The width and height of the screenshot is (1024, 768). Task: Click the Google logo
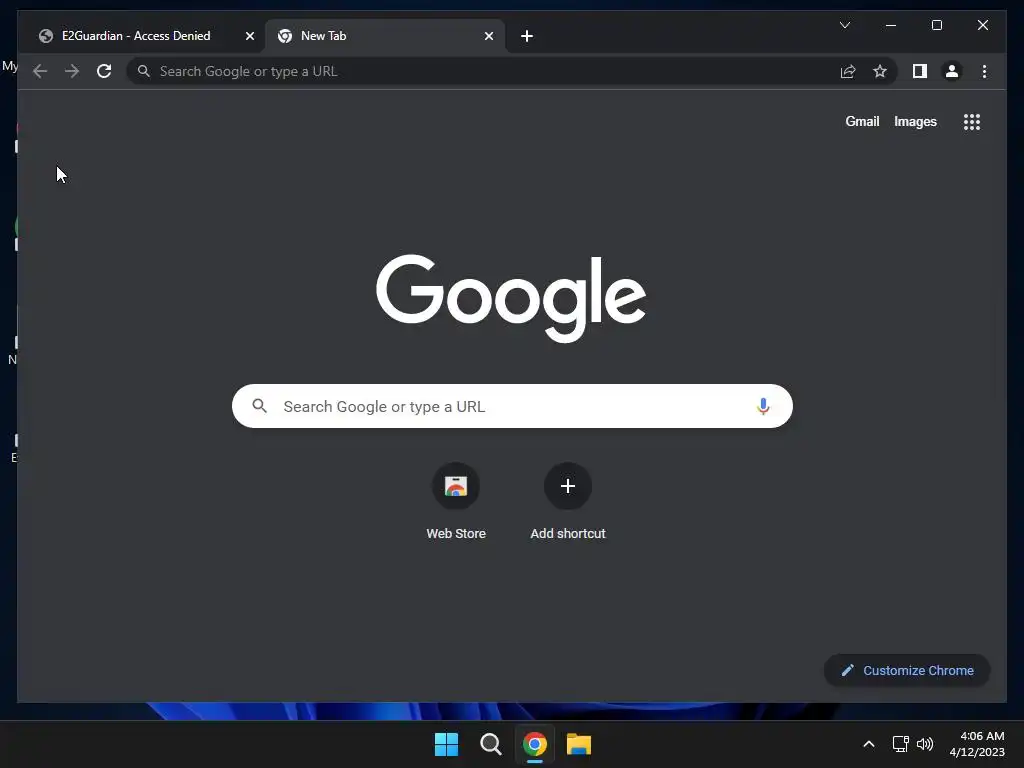(x=511, y=298)
